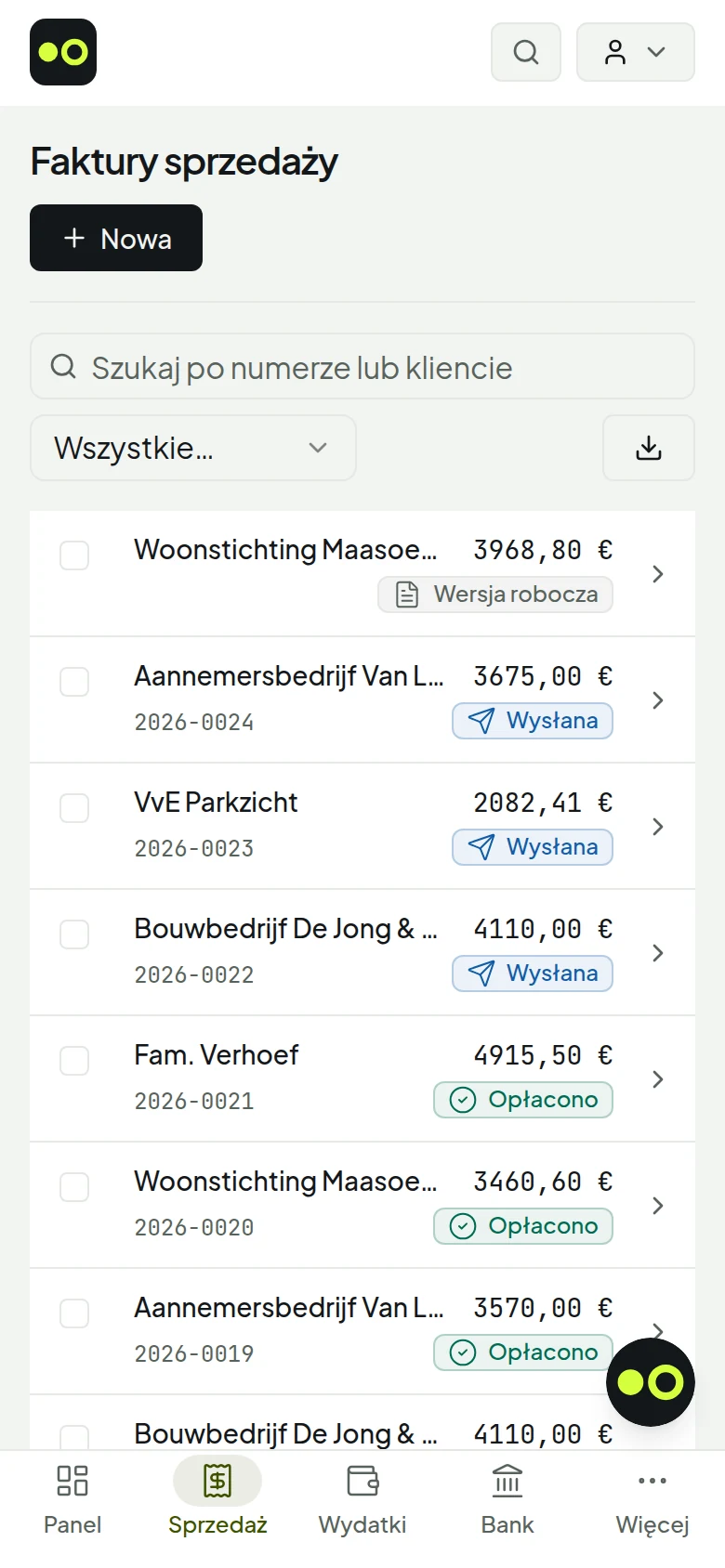This screenshot has height=1568, width=725.
Task: Open draft invoice chevron for Woonstichting 3968,80
Action: pos(658,574)
